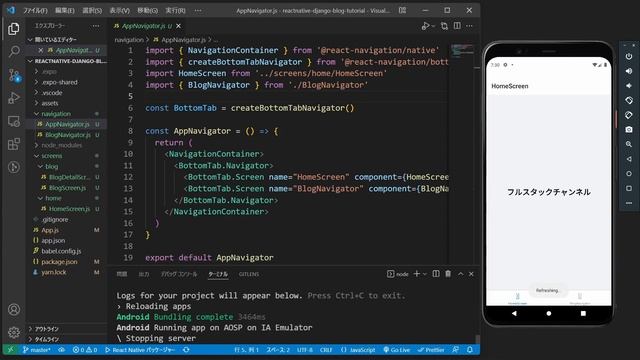
Task: Open the Search view in activity bar
Action: (13, 51)
